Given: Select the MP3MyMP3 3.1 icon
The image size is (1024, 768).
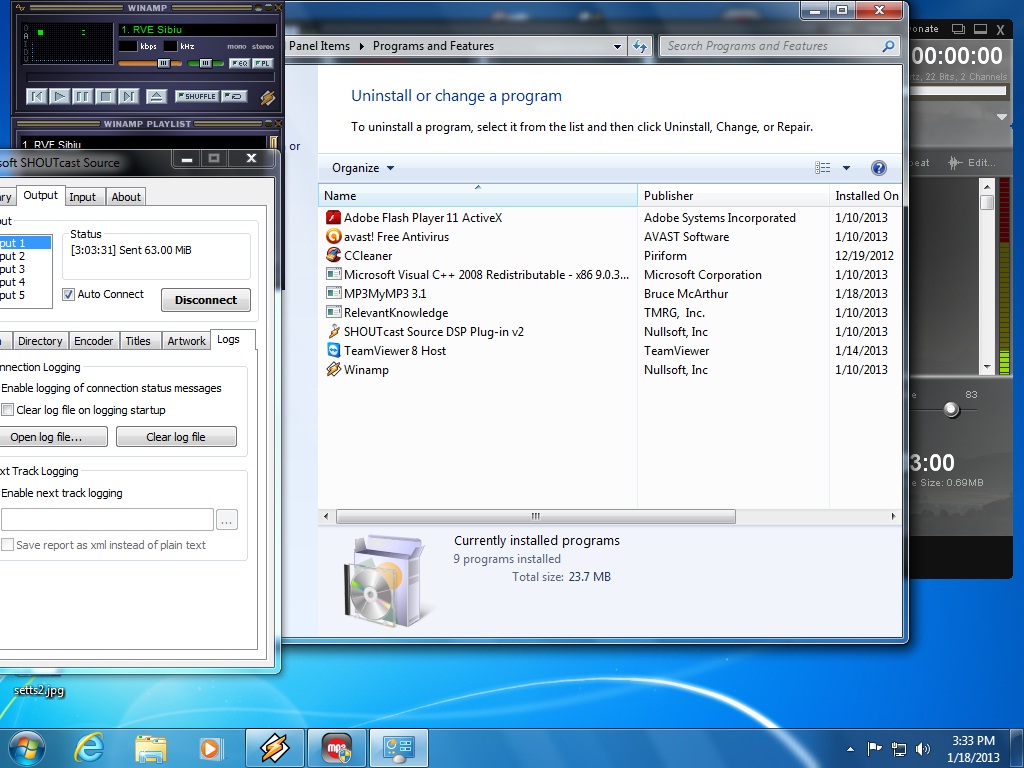Looking at the screenshot, I should pos(334,293).
